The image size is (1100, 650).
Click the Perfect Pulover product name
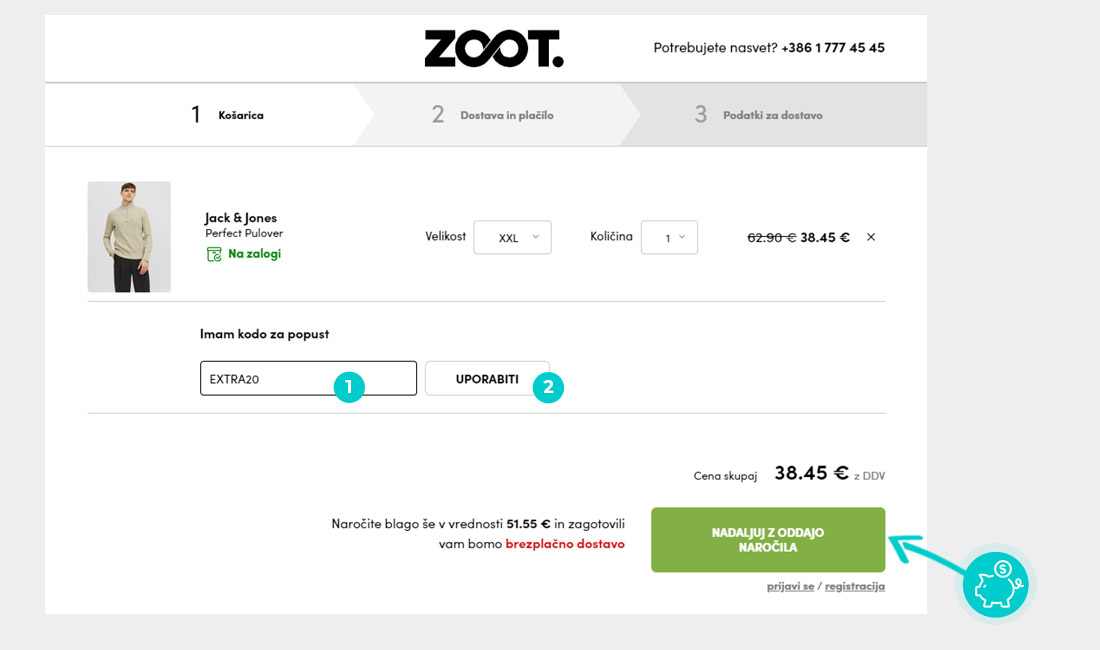click(x=244, y=233)
